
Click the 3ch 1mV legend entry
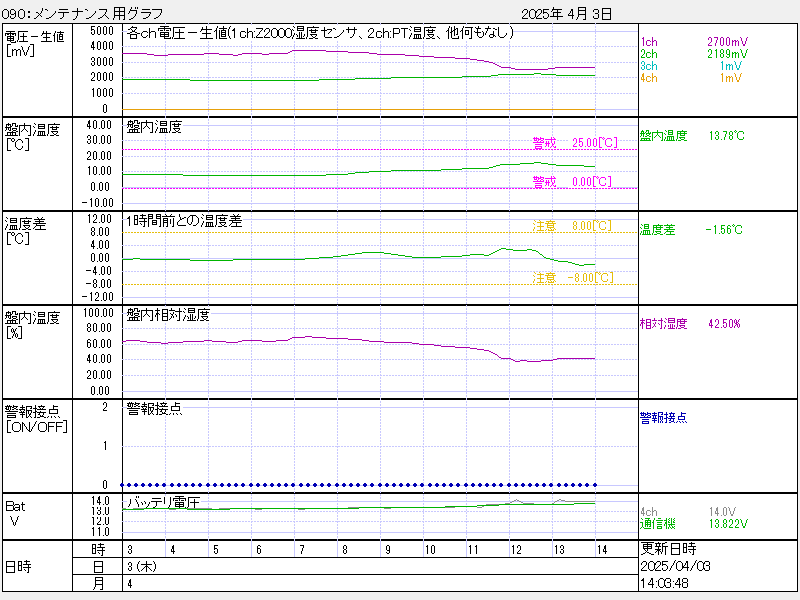point(692,66)
